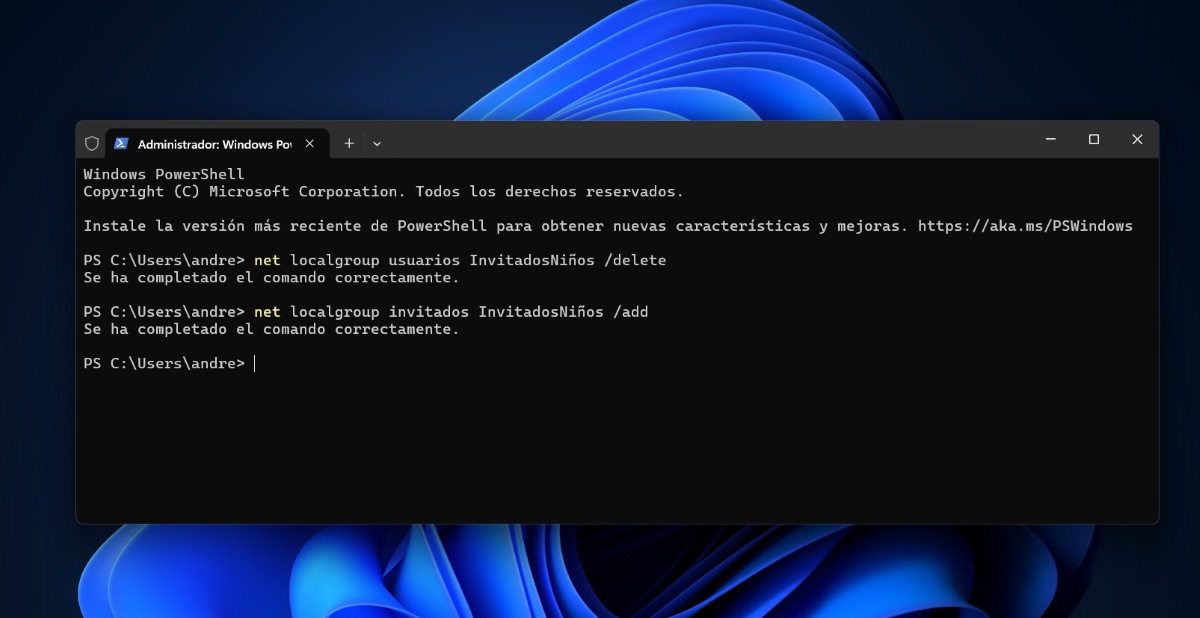Viewport: 1200px width, 618px height.
Task: Click the Copyright (C) Microsoft Corporation line
Action: (x=383, y=191)
